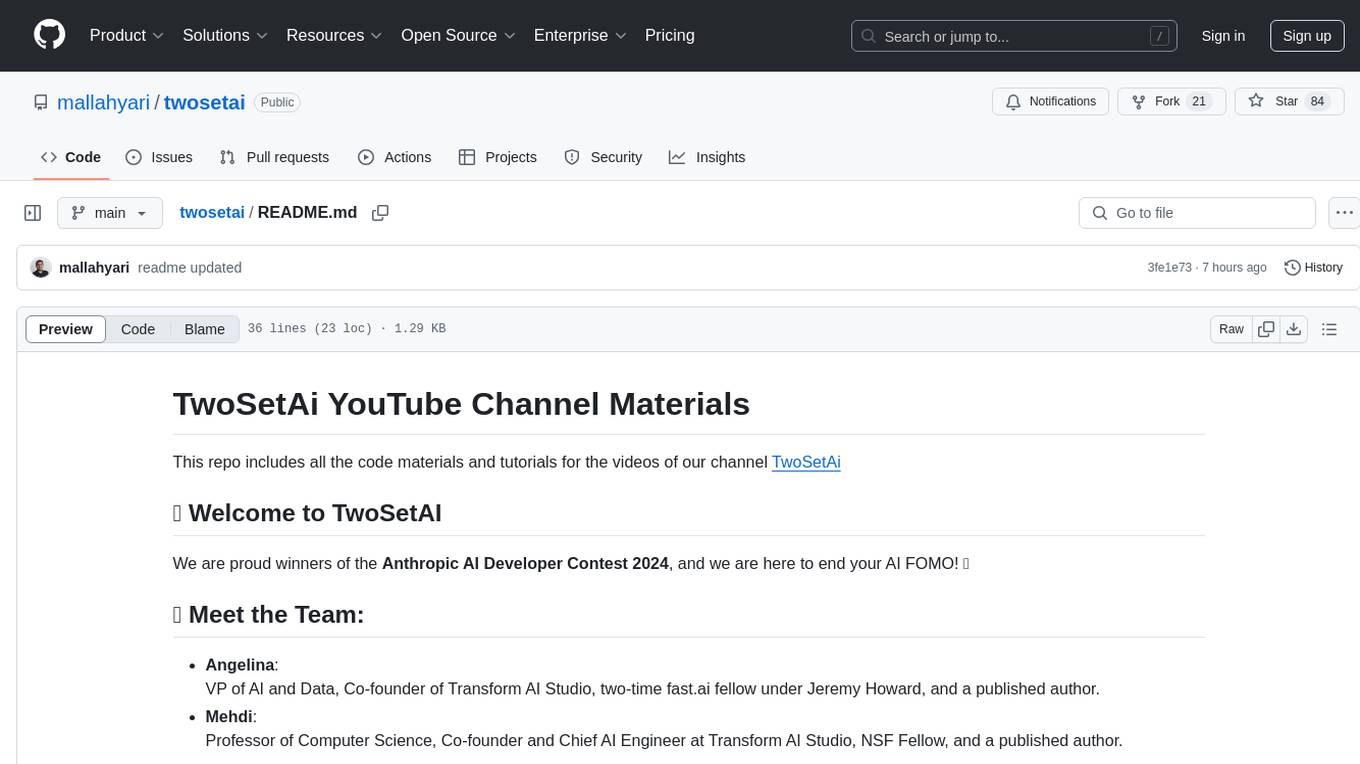Click the Anthropic AI Developer Contest 2024 text

tap(525, 563)
